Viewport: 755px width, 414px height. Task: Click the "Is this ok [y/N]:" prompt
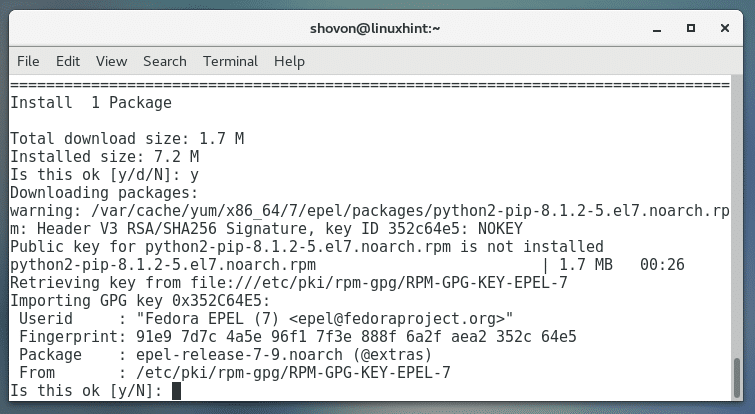(x=85, y=391)
